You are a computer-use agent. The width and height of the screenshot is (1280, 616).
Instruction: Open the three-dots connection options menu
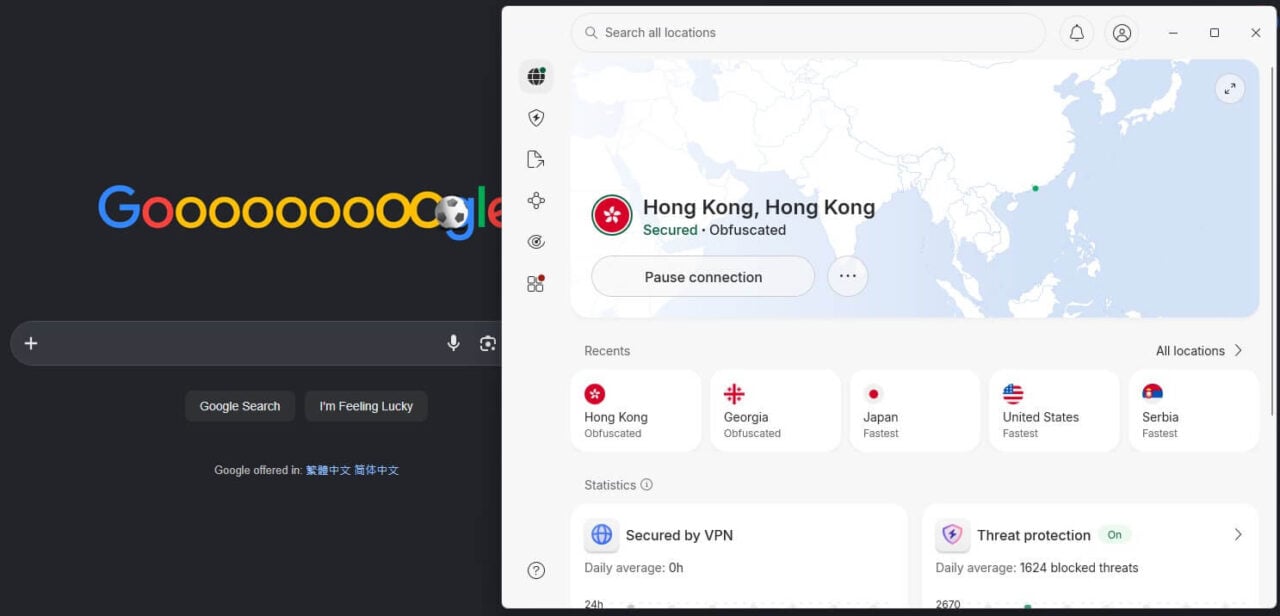848,277
